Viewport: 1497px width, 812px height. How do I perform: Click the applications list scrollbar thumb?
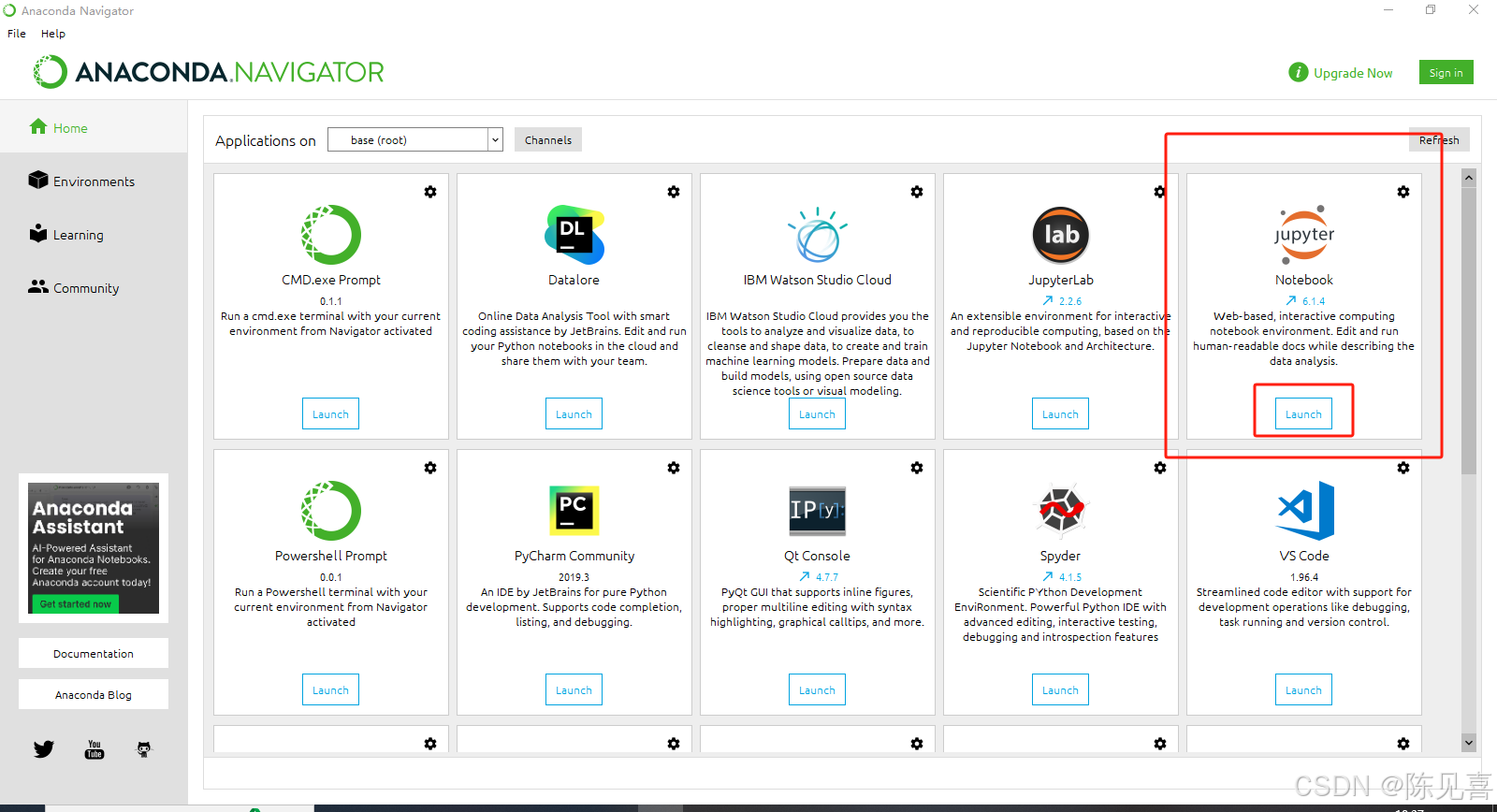pos(1469,331)
